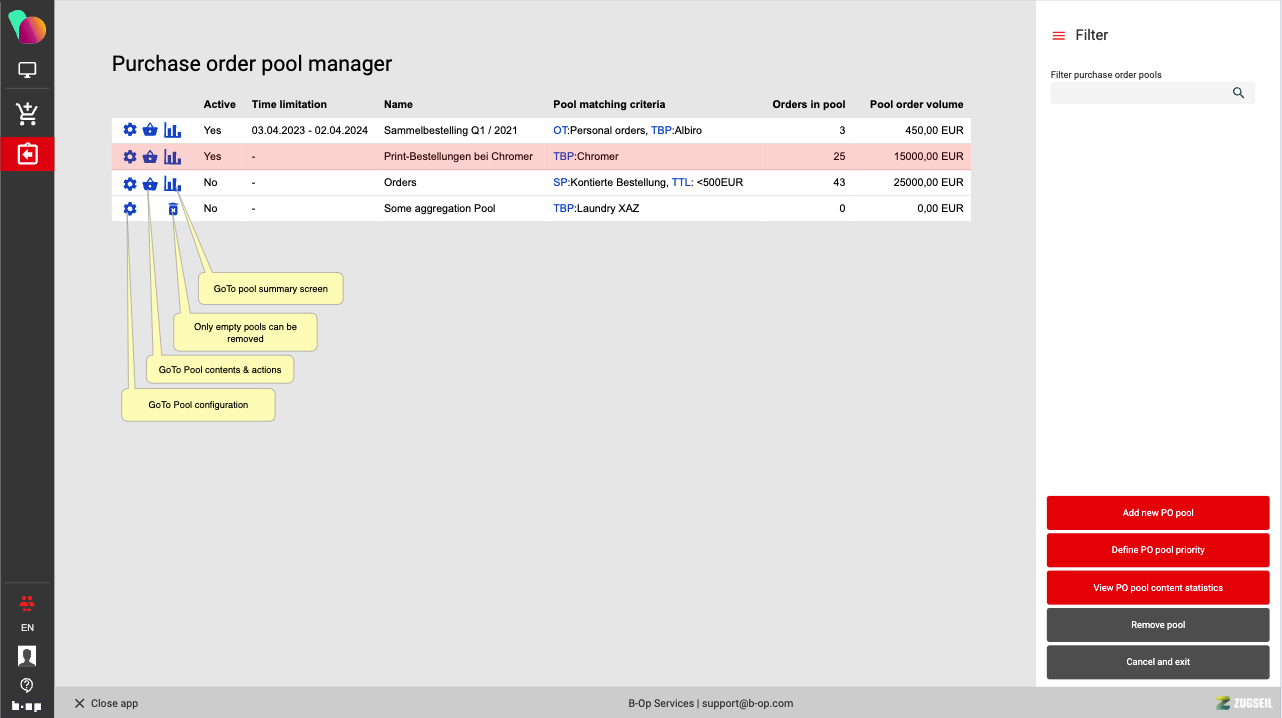
Task: Click Cancel and exit button
Action: click(1157, 662)
